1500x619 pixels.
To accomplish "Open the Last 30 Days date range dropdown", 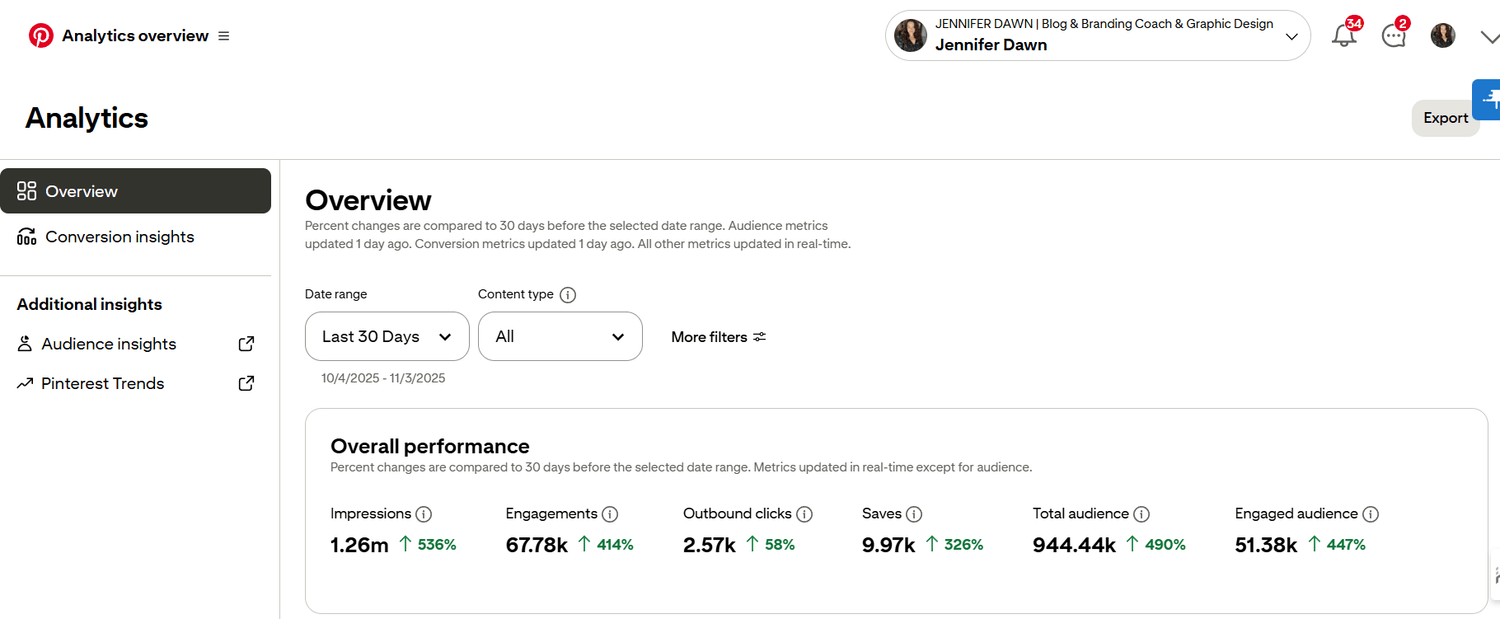I will pyautogui.click(x=387, y=337).
